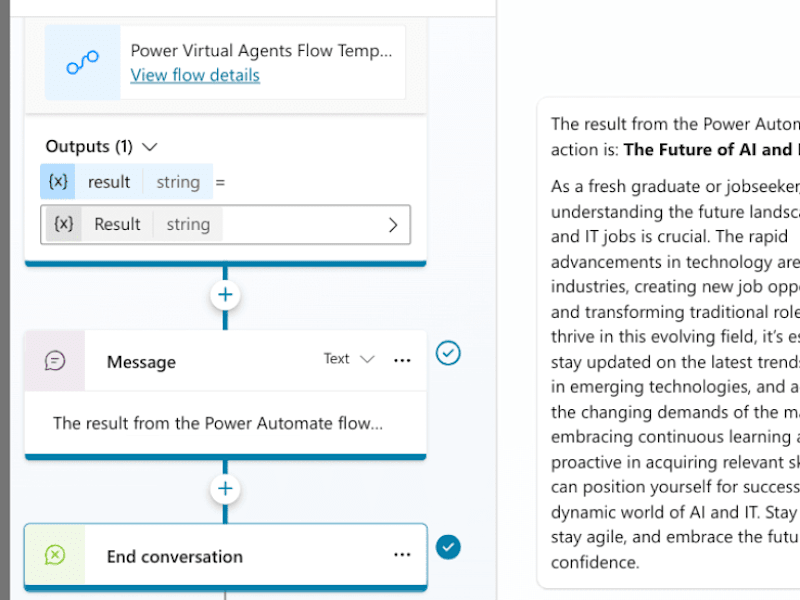Open View flow details link
800x600 pixels.
tap(195, 75)
